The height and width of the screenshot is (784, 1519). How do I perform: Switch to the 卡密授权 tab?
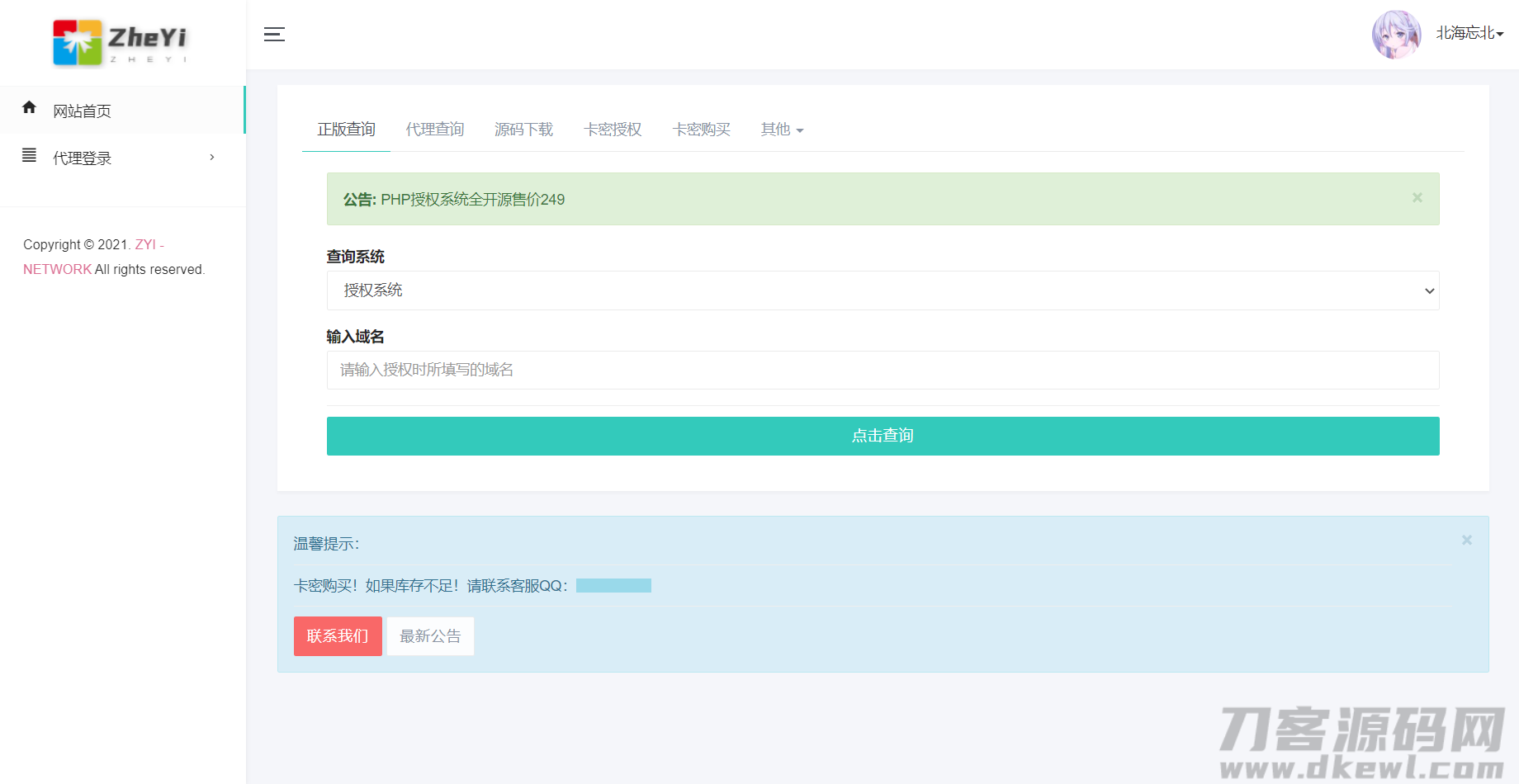[613, 130]
